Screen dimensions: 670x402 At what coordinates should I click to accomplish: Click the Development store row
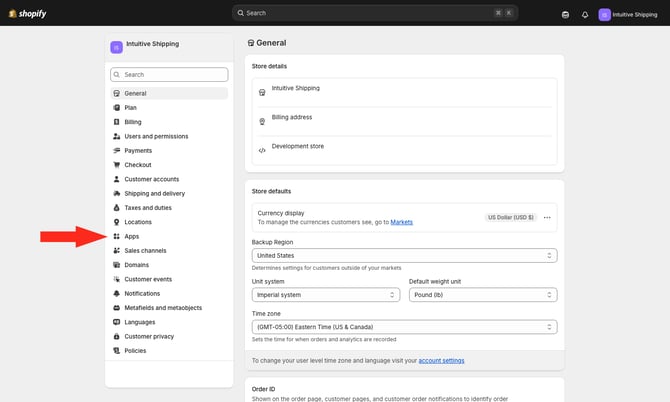(404, 150)
